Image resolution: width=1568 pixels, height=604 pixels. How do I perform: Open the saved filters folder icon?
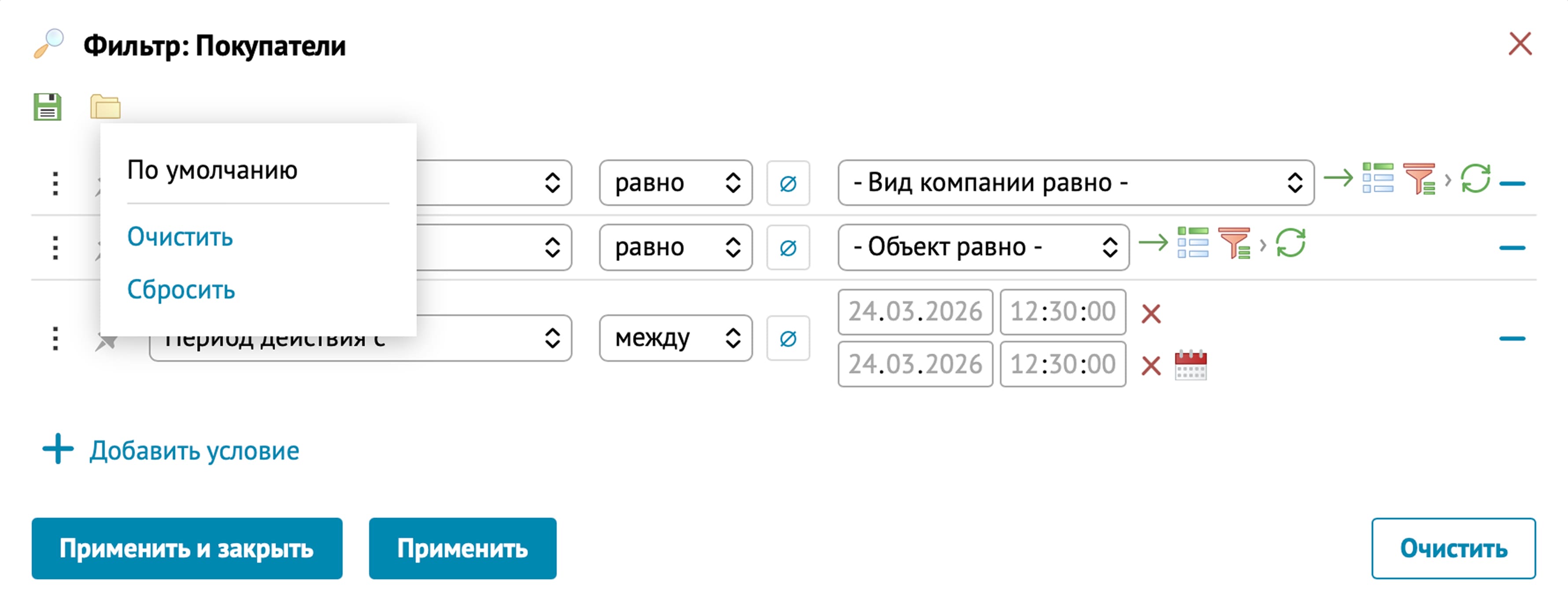point(105,107)
